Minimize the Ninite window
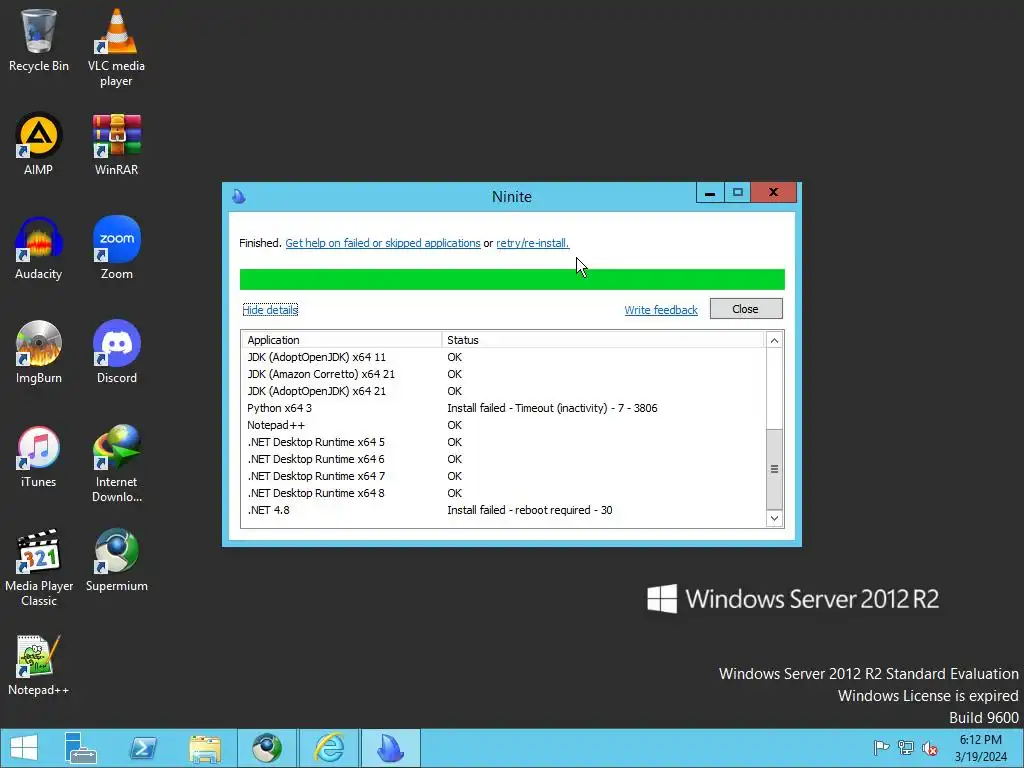The image size is (1024, 768). click(710, 193)
